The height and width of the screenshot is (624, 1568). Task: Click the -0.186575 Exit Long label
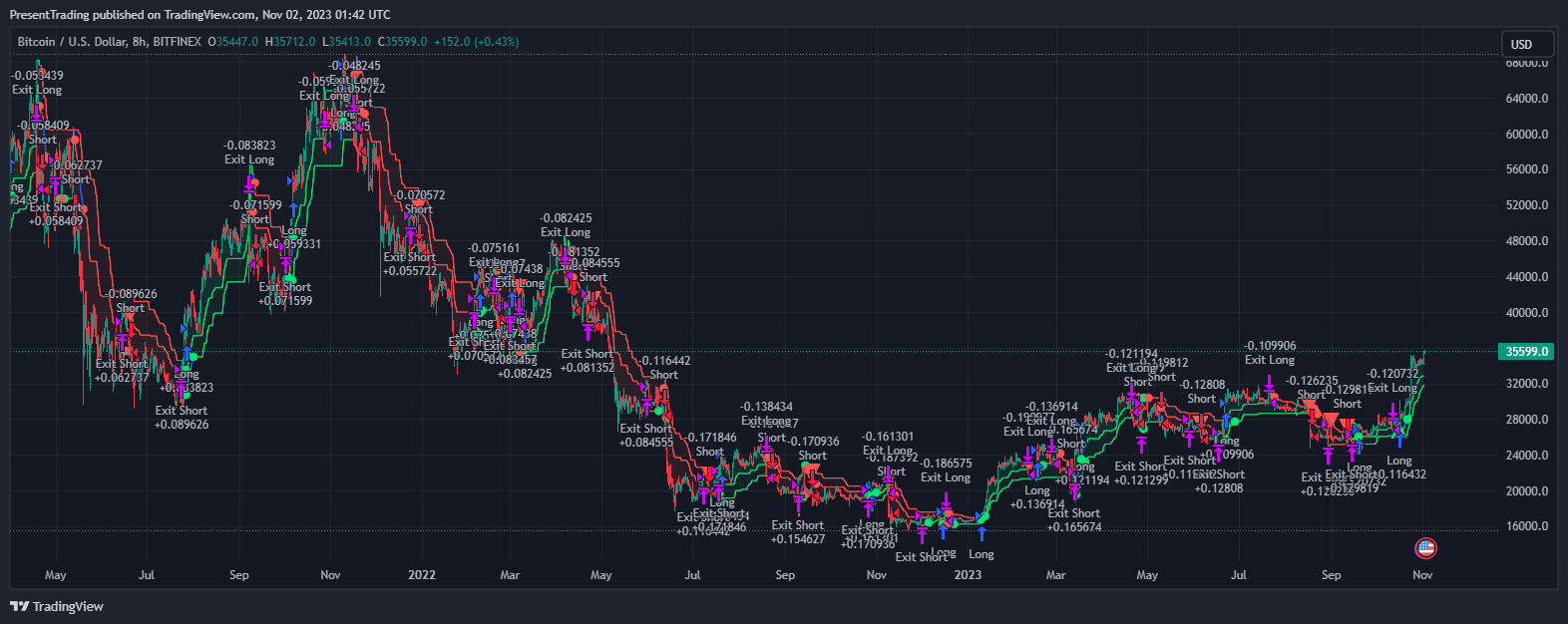point(945,470)
